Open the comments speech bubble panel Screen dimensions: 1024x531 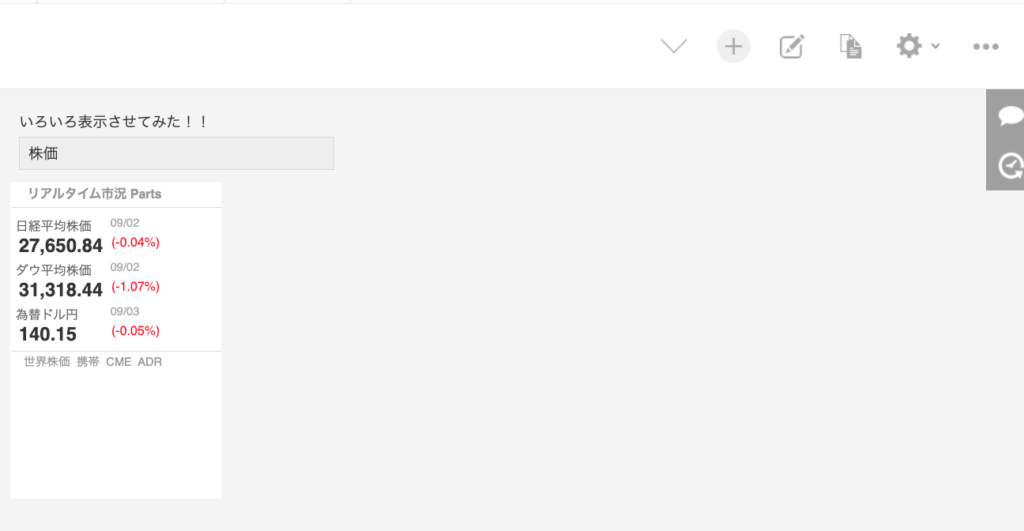[x=1010, y=116]
